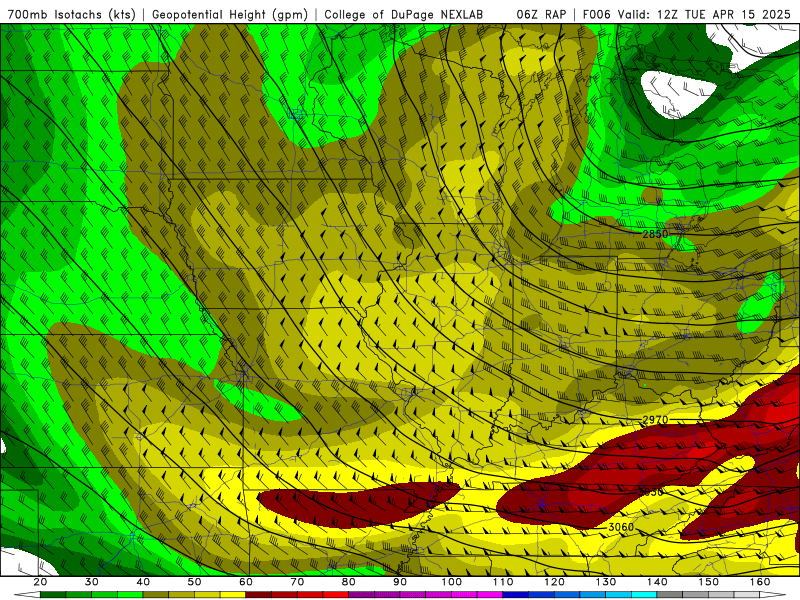Image resolution: width=800 pixels, height=600 pixels.
Task: Click the 2850 height contour label
Action: coord(655,234)
